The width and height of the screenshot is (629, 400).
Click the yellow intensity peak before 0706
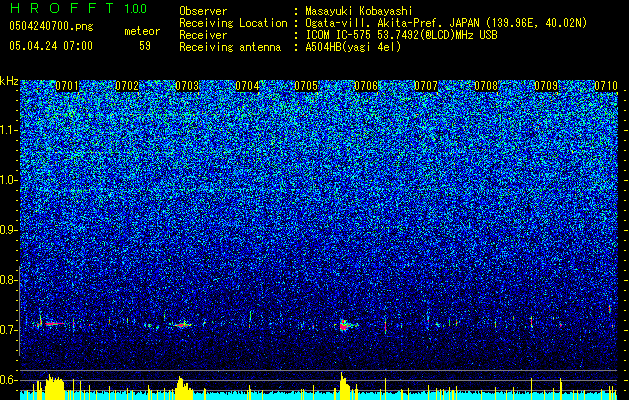coord(345,386)
